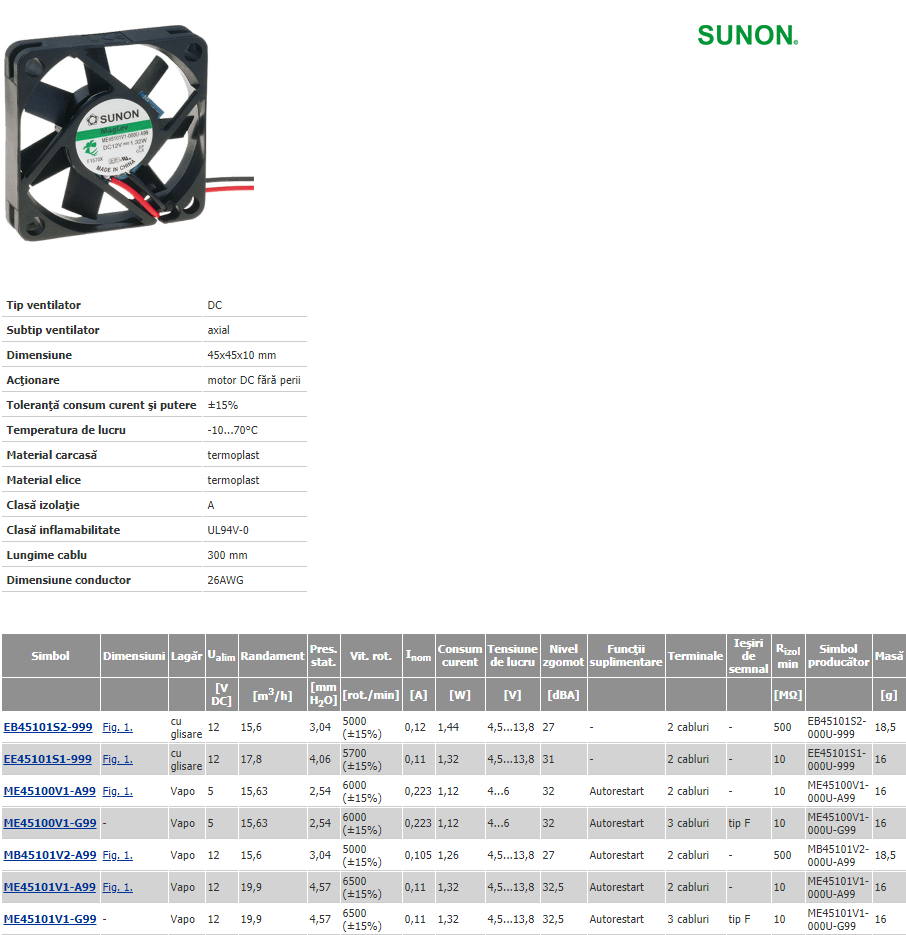Open Fig. 1 link in EE45101S1-999 row
This screenshot has width=906, height=935.
(x=117, y=759)
